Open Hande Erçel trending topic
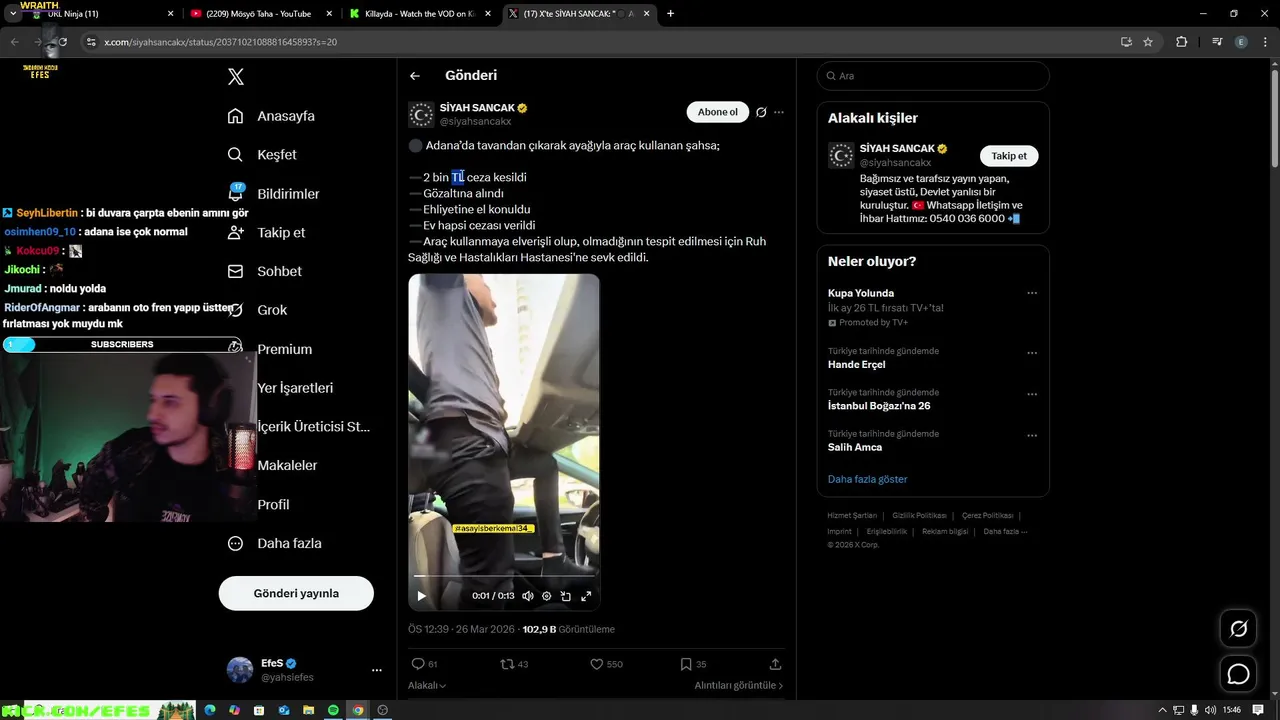Screen dimensions: 1280x720 click(x=856, y=365)
